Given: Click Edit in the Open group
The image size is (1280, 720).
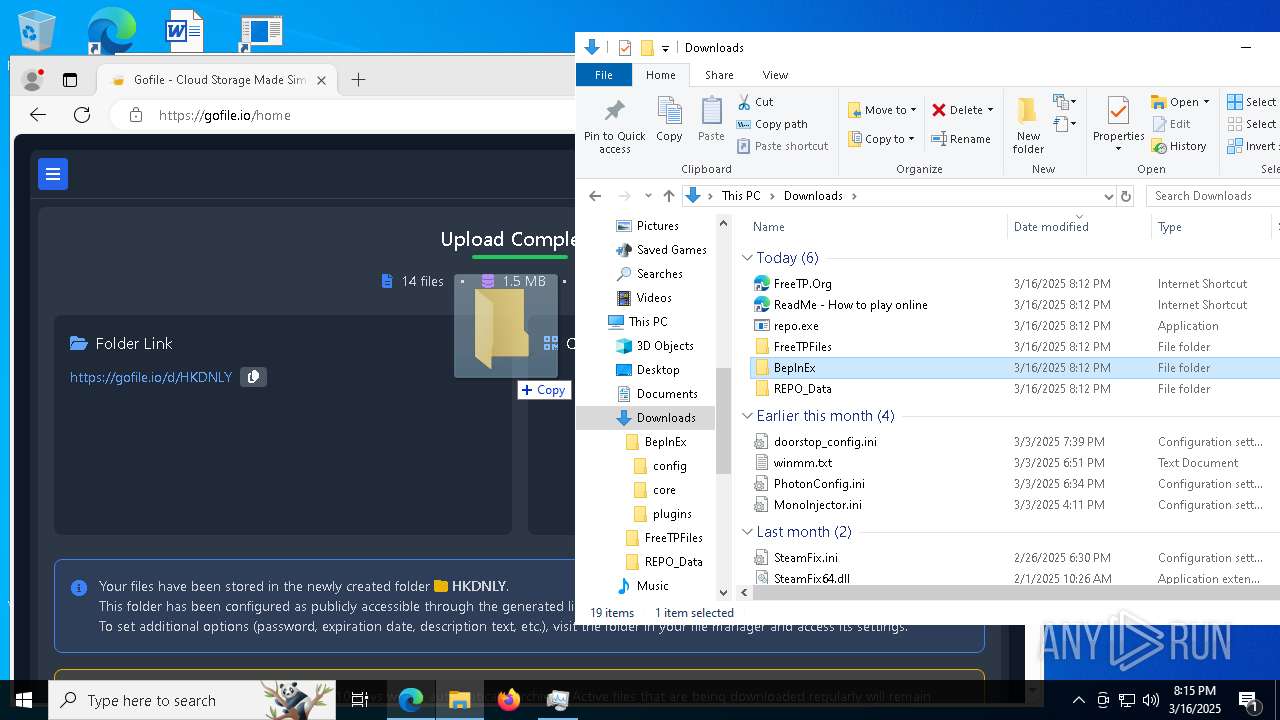Looking at the screenshot, I should pos(1171,124).
